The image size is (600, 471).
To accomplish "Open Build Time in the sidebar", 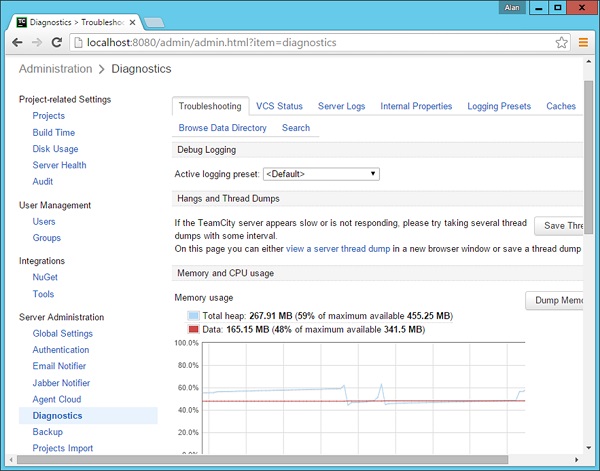I will [x=54, y=132].
